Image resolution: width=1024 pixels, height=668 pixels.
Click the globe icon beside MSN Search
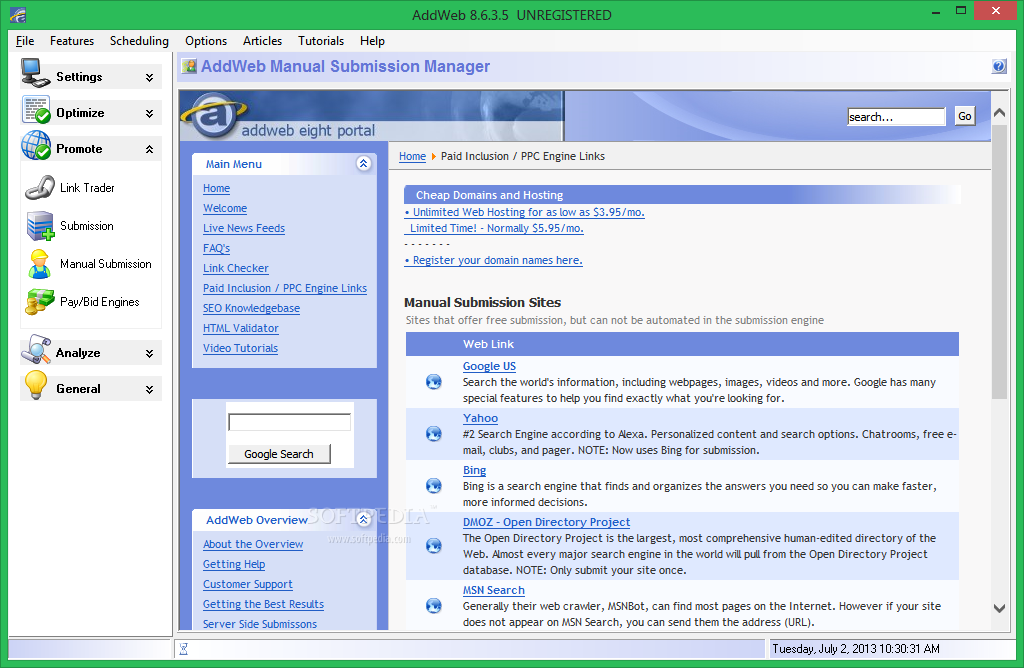pos(434,606)
